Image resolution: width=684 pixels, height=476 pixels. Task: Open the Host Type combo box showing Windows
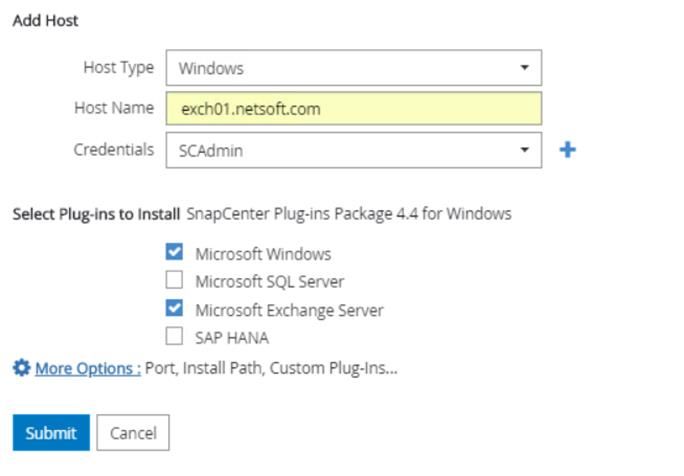(354, 68)
